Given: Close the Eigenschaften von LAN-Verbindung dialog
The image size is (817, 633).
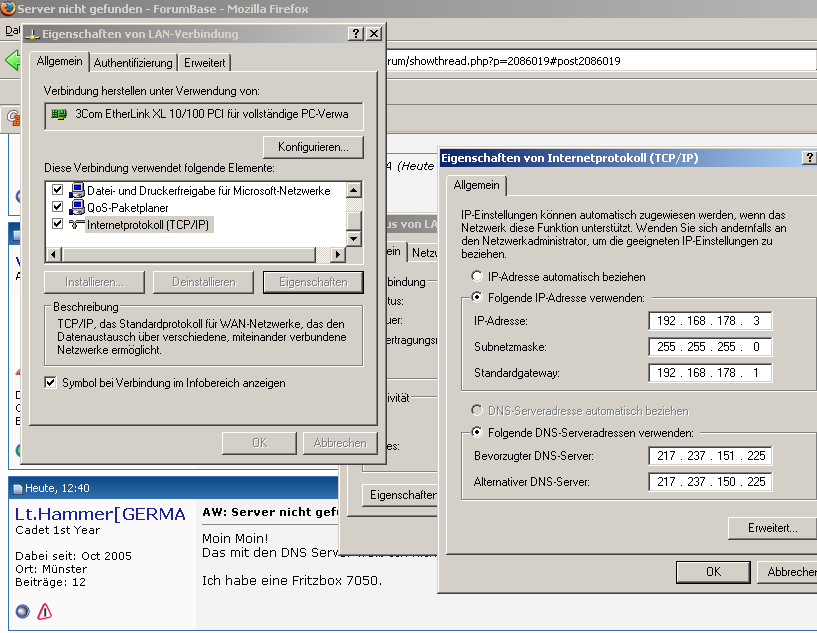Looking at the screenshot, I should click(x=374, y=34).
